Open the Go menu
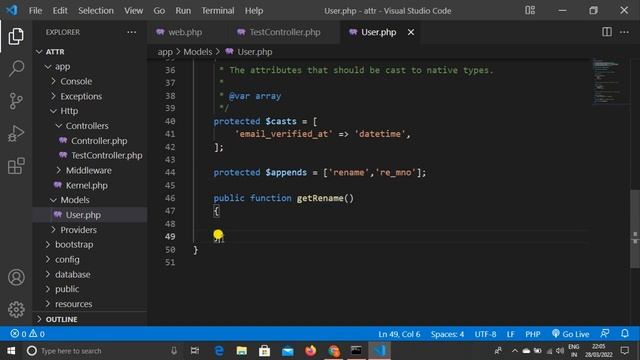The height and width of the screenshot is (360, 640). coord(159,11)
